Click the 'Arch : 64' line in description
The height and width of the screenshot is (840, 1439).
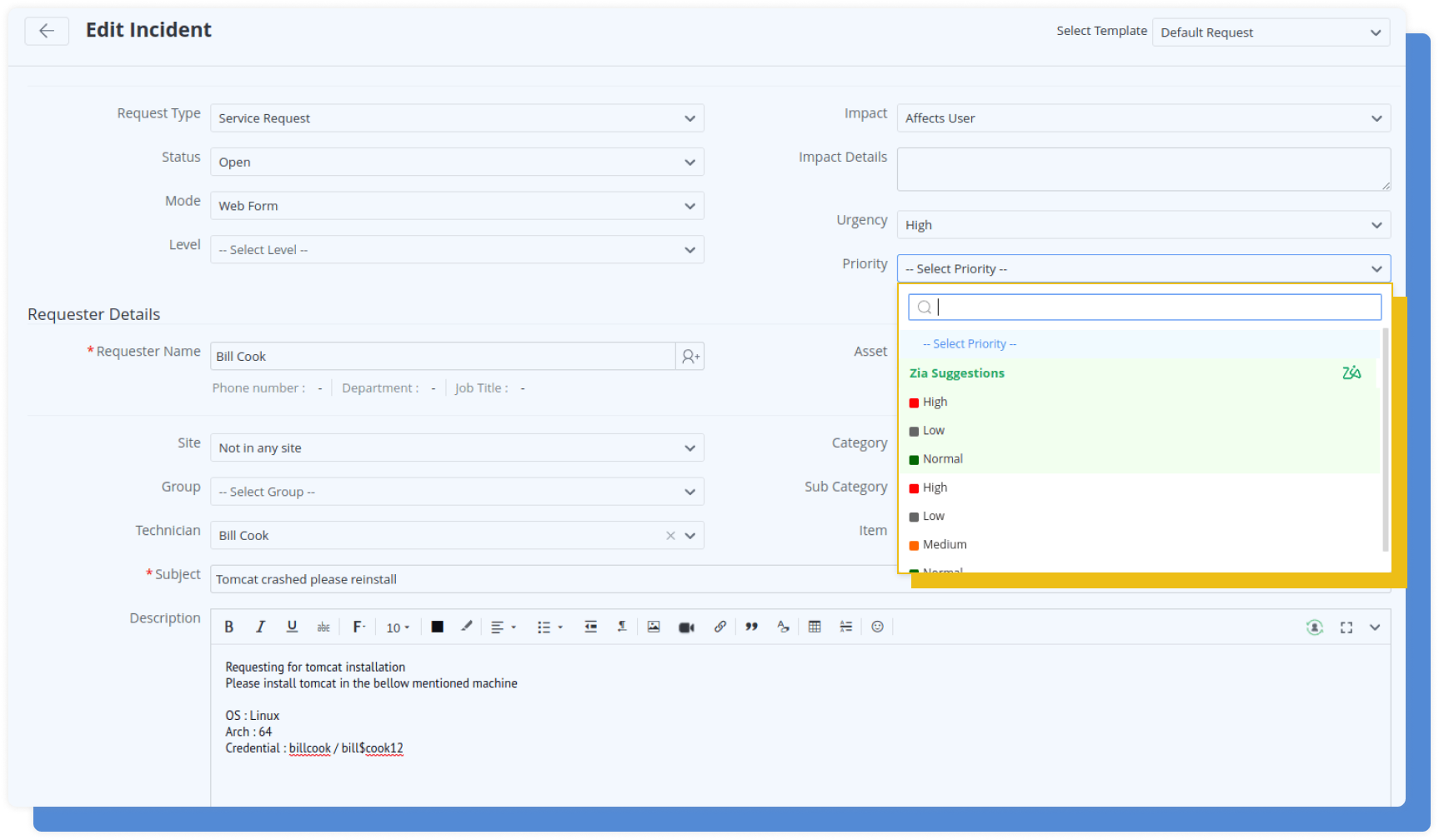248,732
